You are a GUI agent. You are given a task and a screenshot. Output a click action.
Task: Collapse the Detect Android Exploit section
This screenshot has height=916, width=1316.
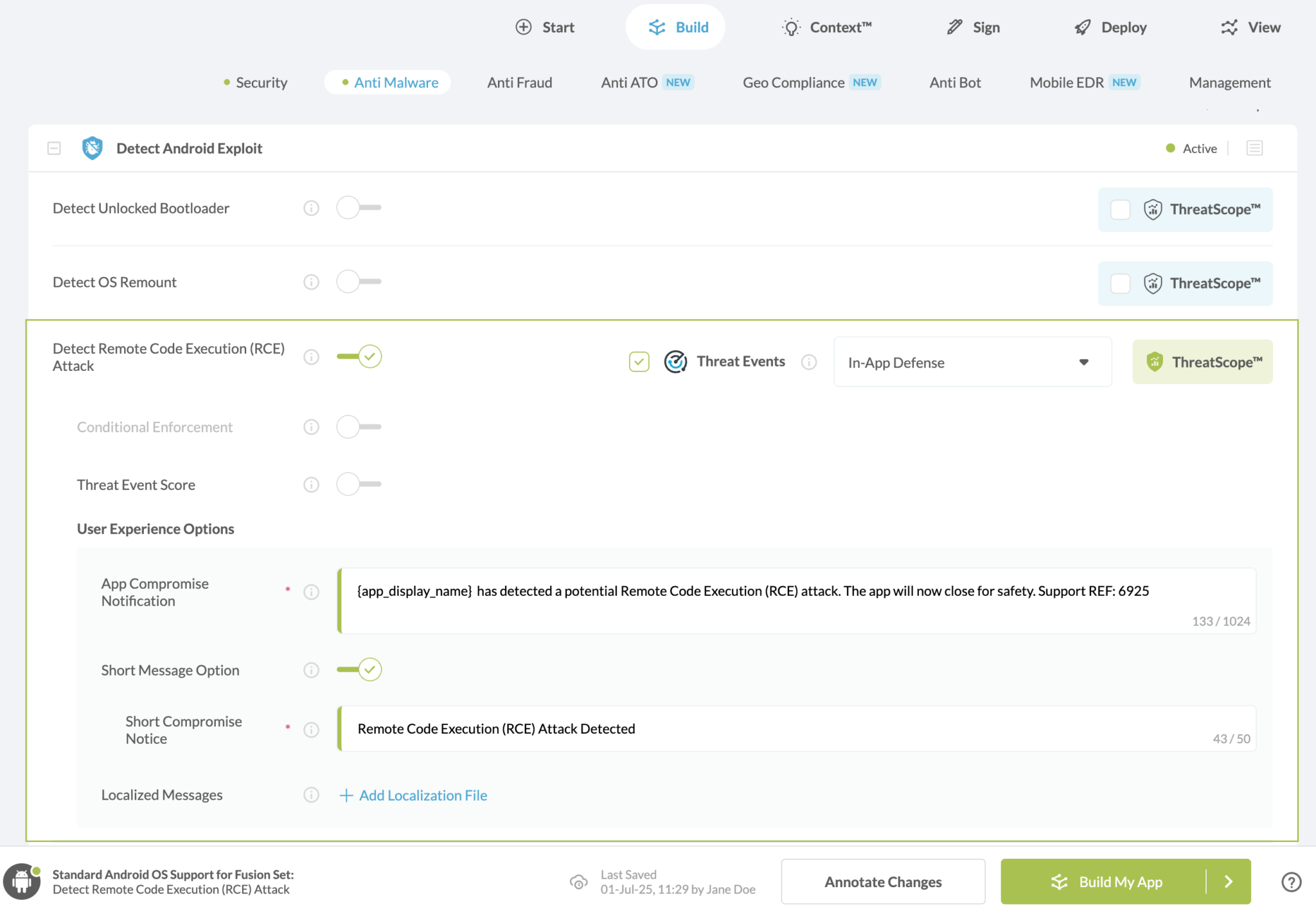[53, 148]
